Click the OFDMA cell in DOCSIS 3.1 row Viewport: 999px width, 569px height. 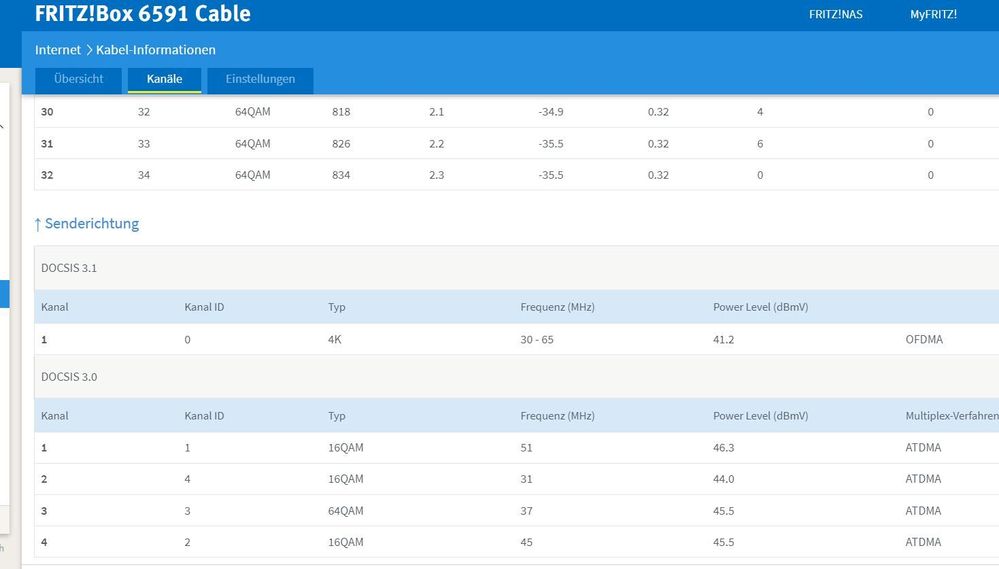924,339
